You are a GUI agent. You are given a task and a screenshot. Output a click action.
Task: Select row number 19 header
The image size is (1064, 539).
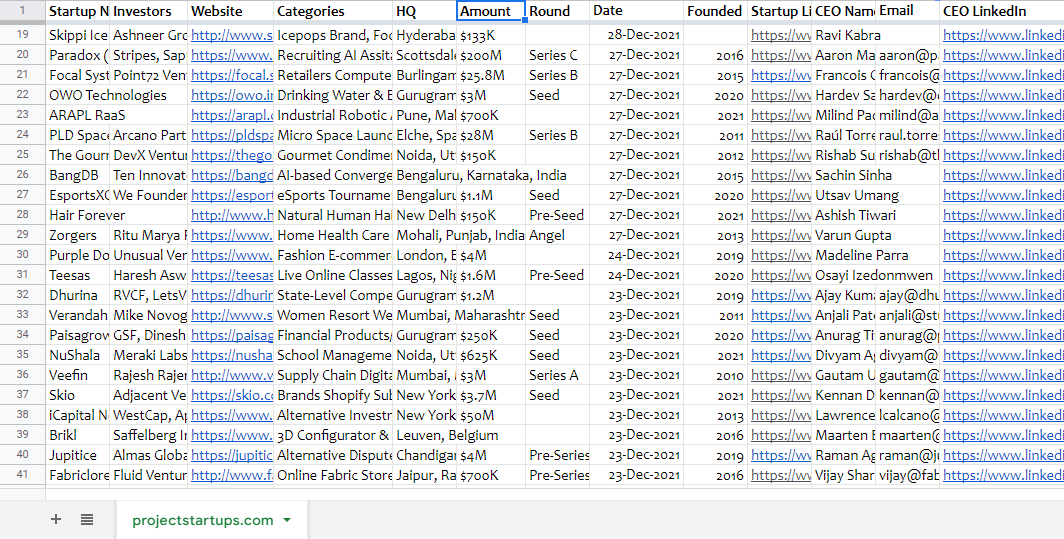pos(22,35)
